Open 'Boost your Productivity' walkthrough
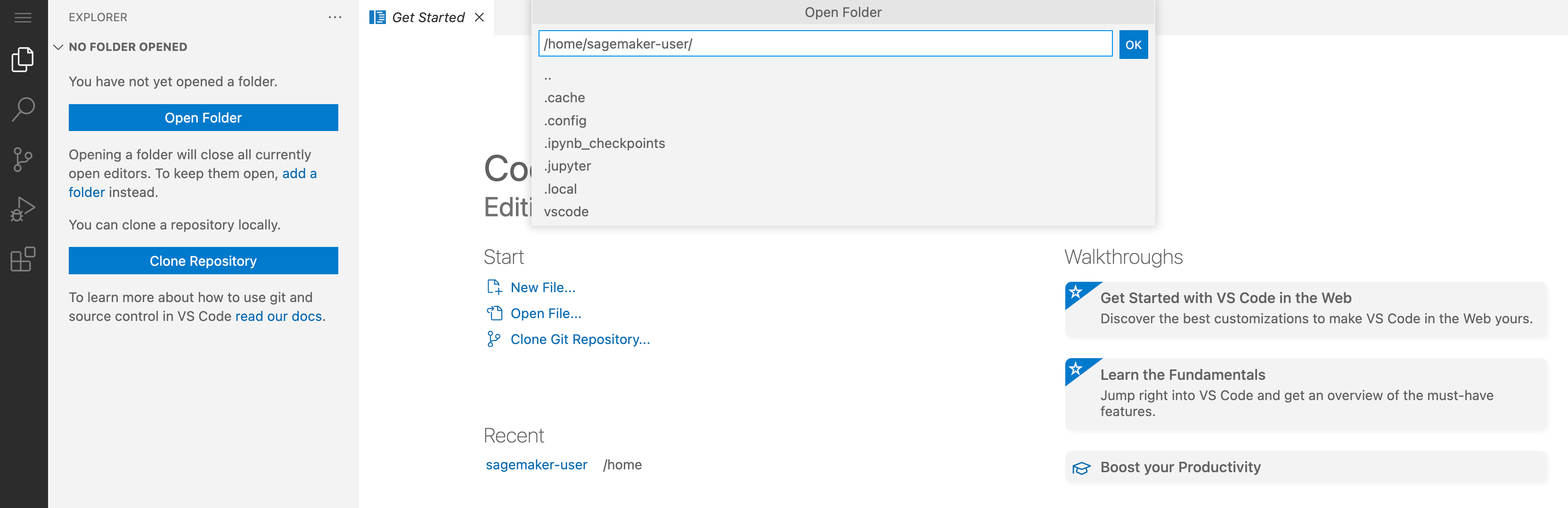Viewport: 1568px width, 508px height. point(1306,467)
